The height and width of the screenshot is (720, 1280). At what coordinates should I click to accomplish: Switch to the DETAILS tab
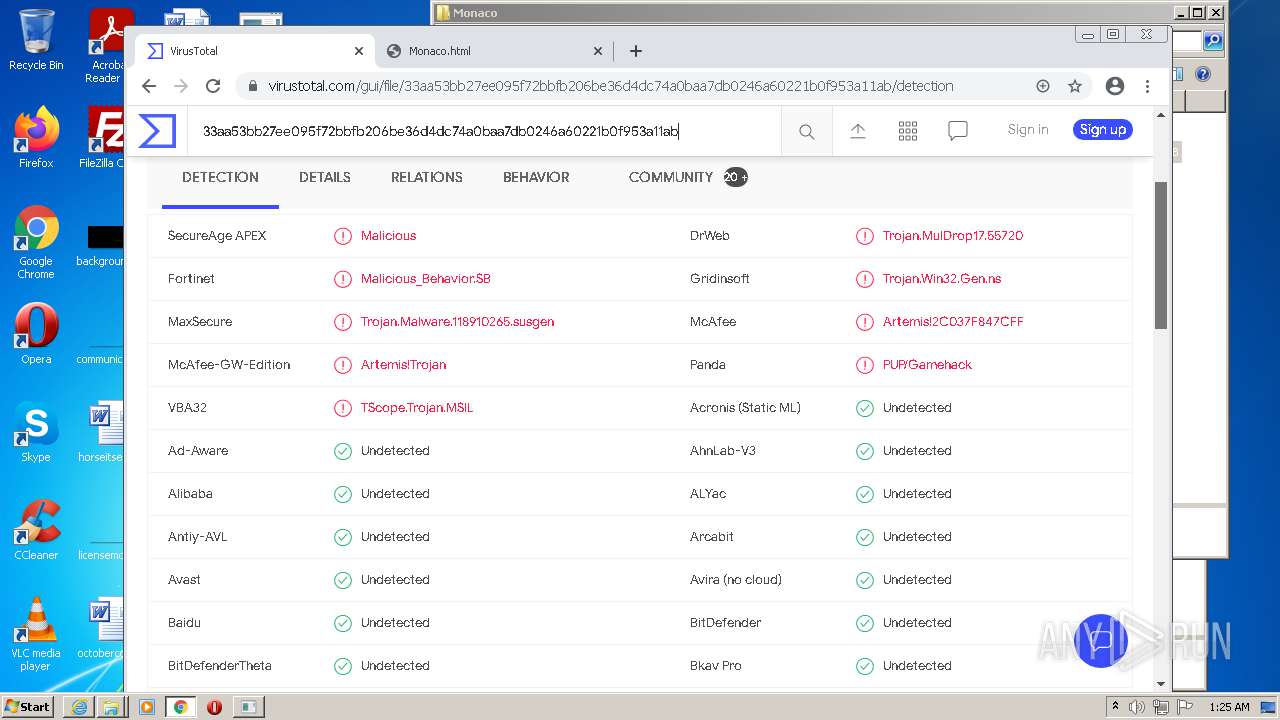click(325, 177)
